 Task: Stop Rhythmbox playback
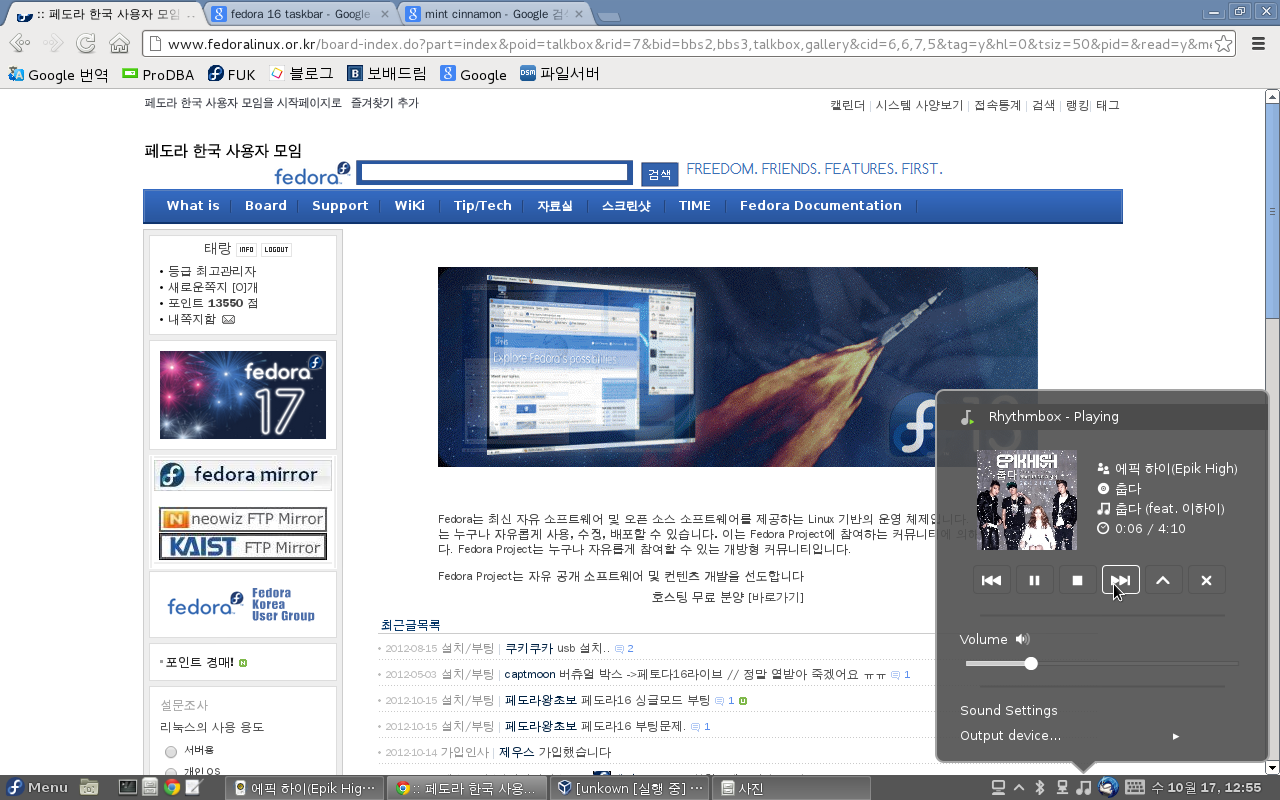click(x=1078, y=580)
